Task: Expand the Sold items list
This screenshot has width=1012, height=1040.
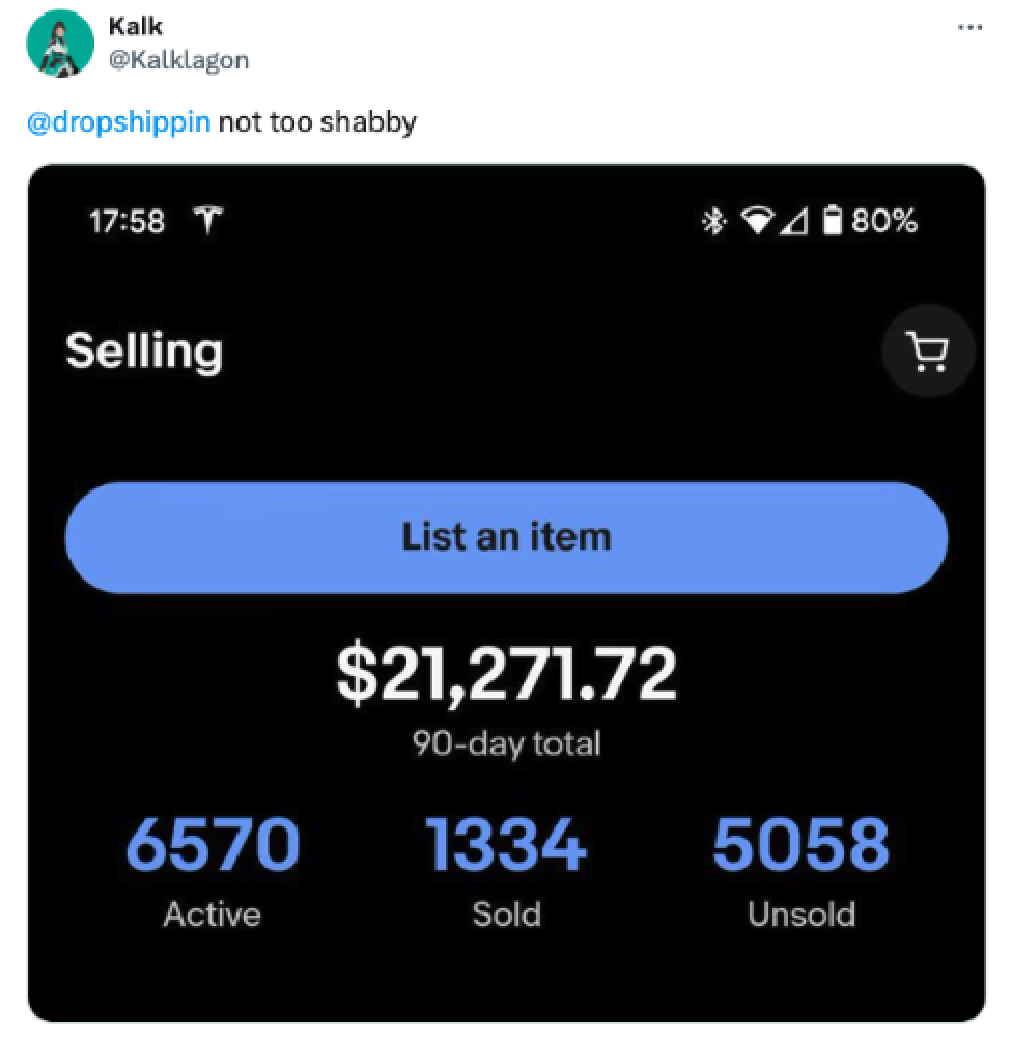Action: click(506, 913)
